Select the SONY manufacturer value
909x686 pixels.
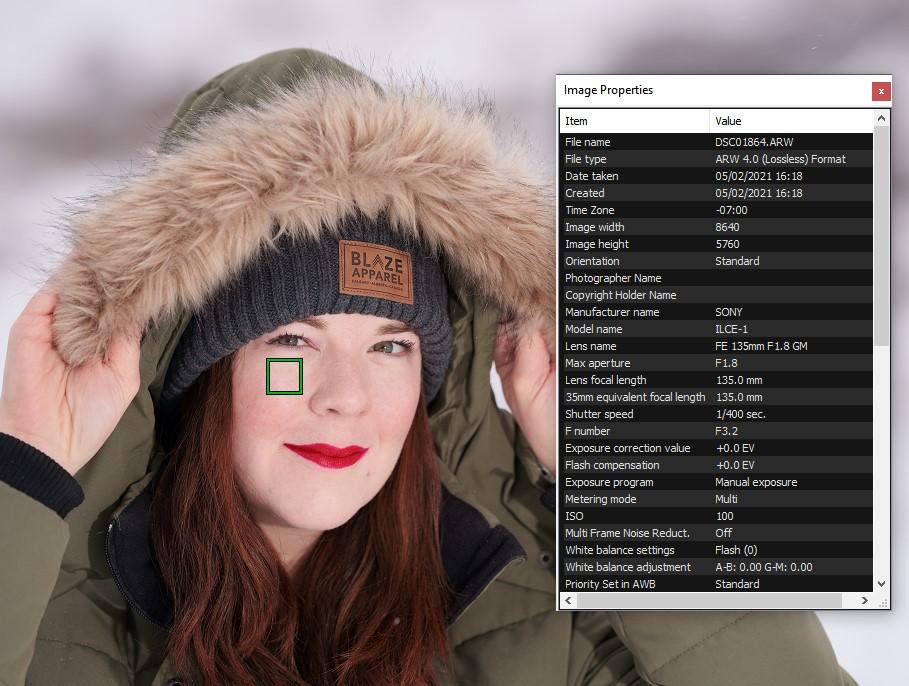click(729, 312)
